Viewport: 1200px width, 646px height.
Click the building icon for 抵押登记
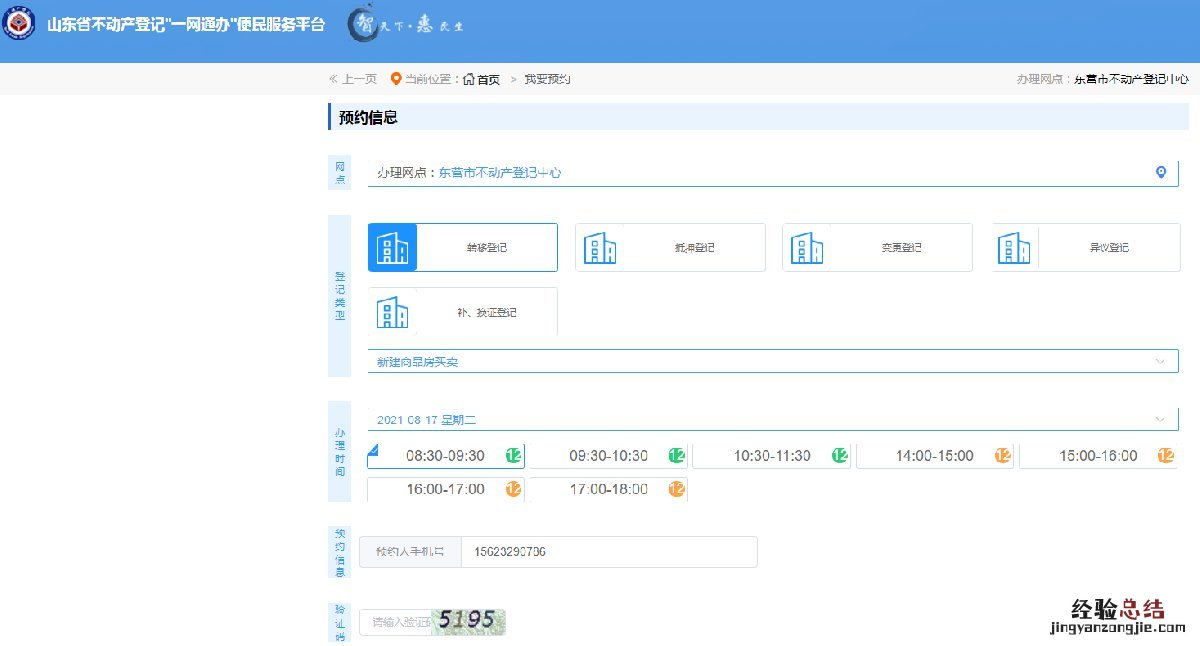[599, 248]
